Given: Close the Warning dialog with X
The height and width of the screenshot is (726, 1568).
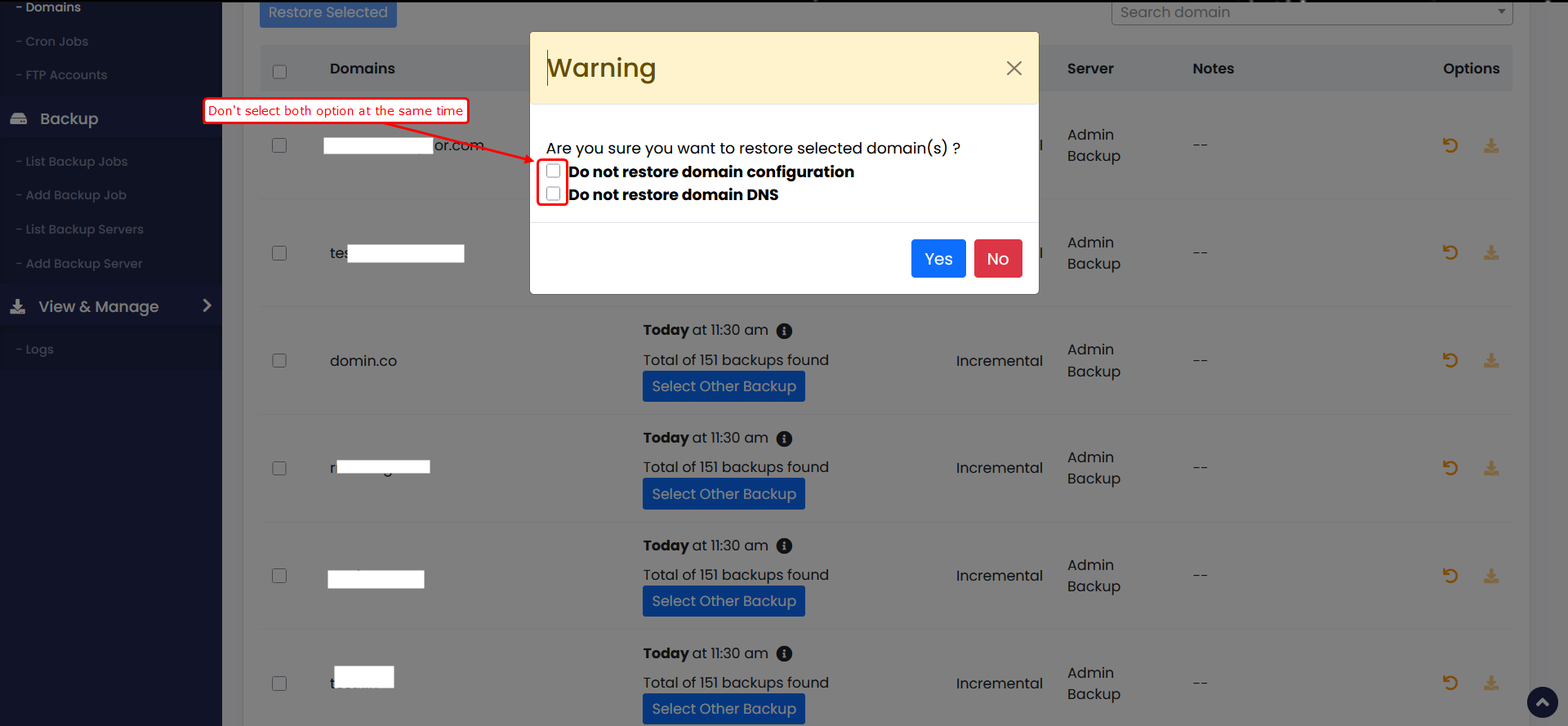Looking at the screenshot, I should (1013, 69).
